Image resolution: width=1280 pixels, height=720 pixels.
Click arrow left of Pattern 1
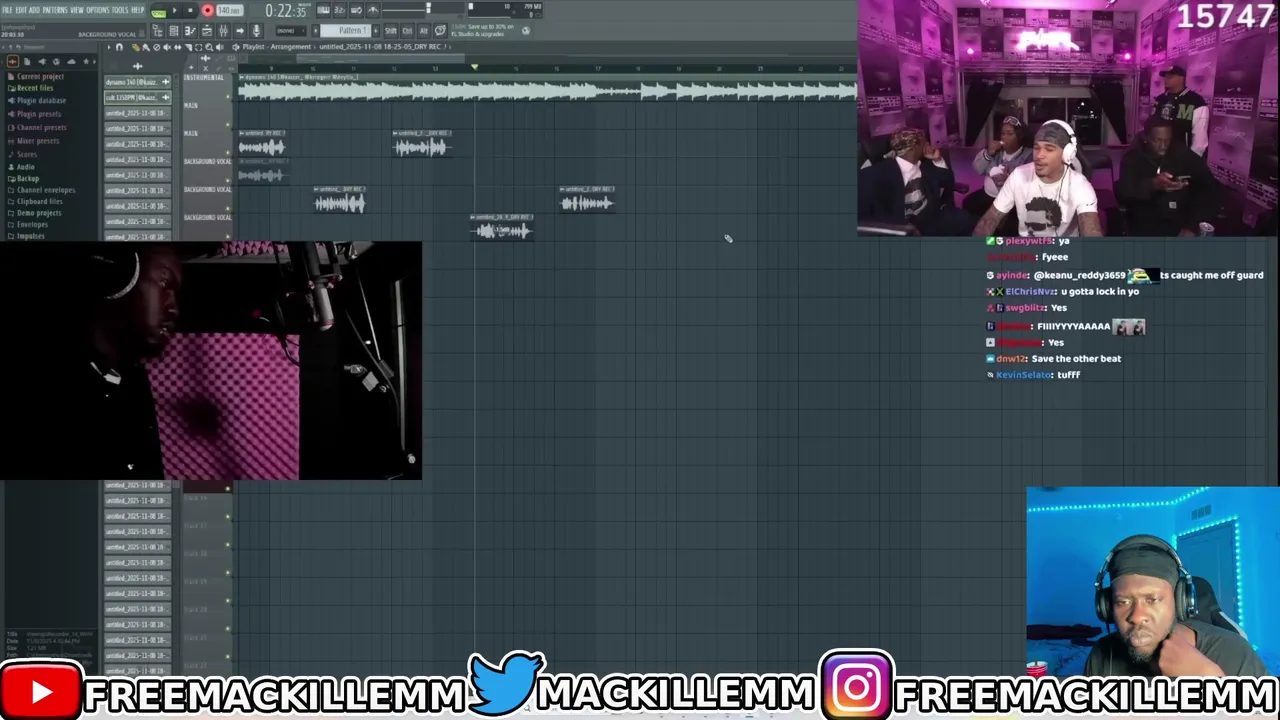pos(315,31)
